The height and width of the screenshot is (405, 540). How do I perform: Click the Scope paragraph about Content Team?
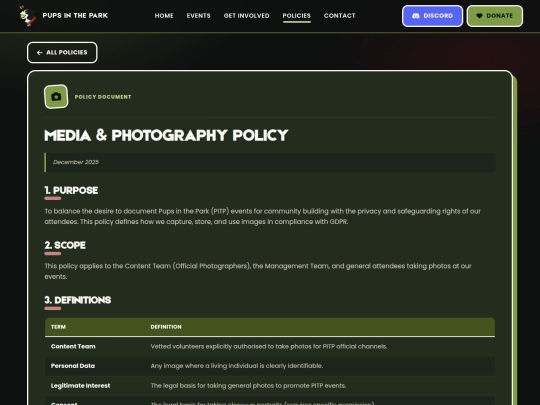coord(258,271)
